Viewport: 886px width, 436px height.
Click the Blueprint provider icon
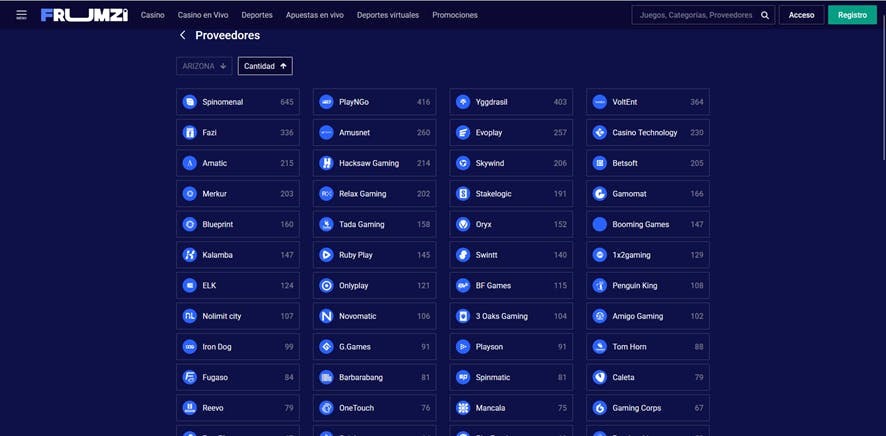[x=189, y=224]
